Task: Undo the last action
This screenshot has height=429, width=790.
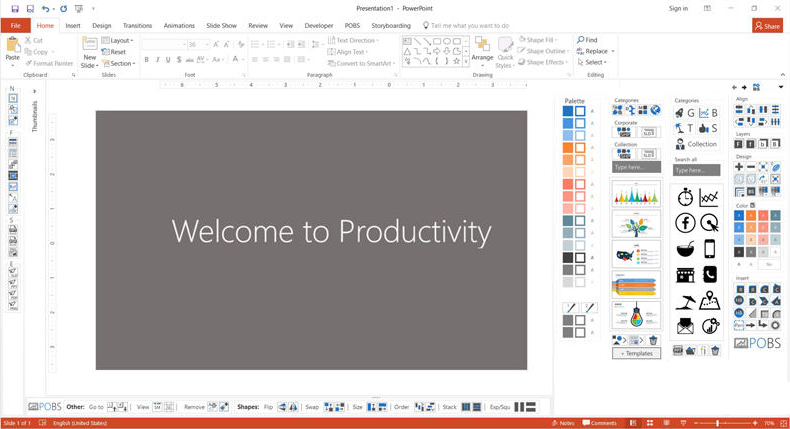Action: 45,9
